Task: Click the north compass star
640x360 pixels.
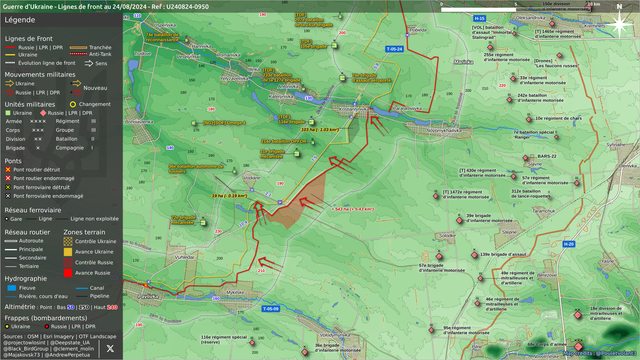Action: pyautogui.click(x=619, y=24)
